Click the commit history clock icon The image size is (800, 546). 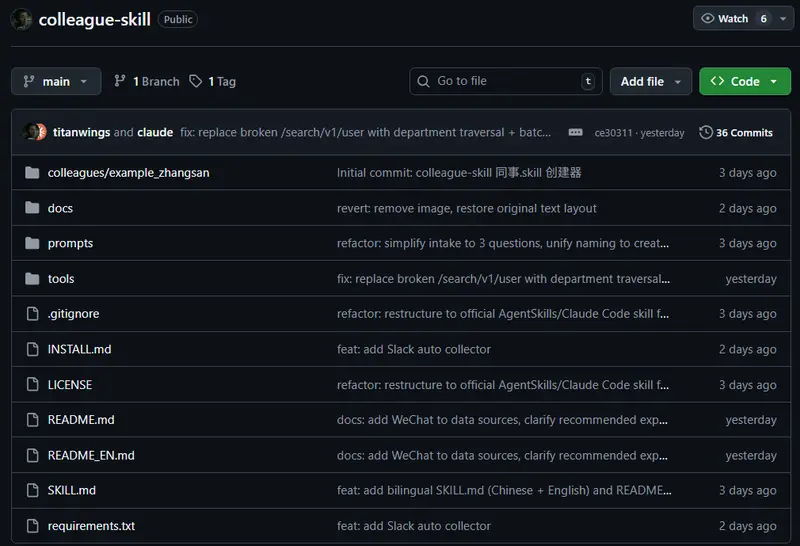(x=706, y=133)
